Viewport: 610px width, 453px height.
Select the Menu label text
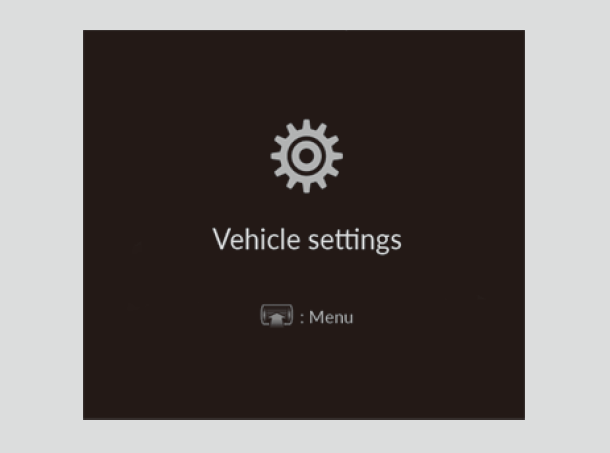click(x=331, y=318)
